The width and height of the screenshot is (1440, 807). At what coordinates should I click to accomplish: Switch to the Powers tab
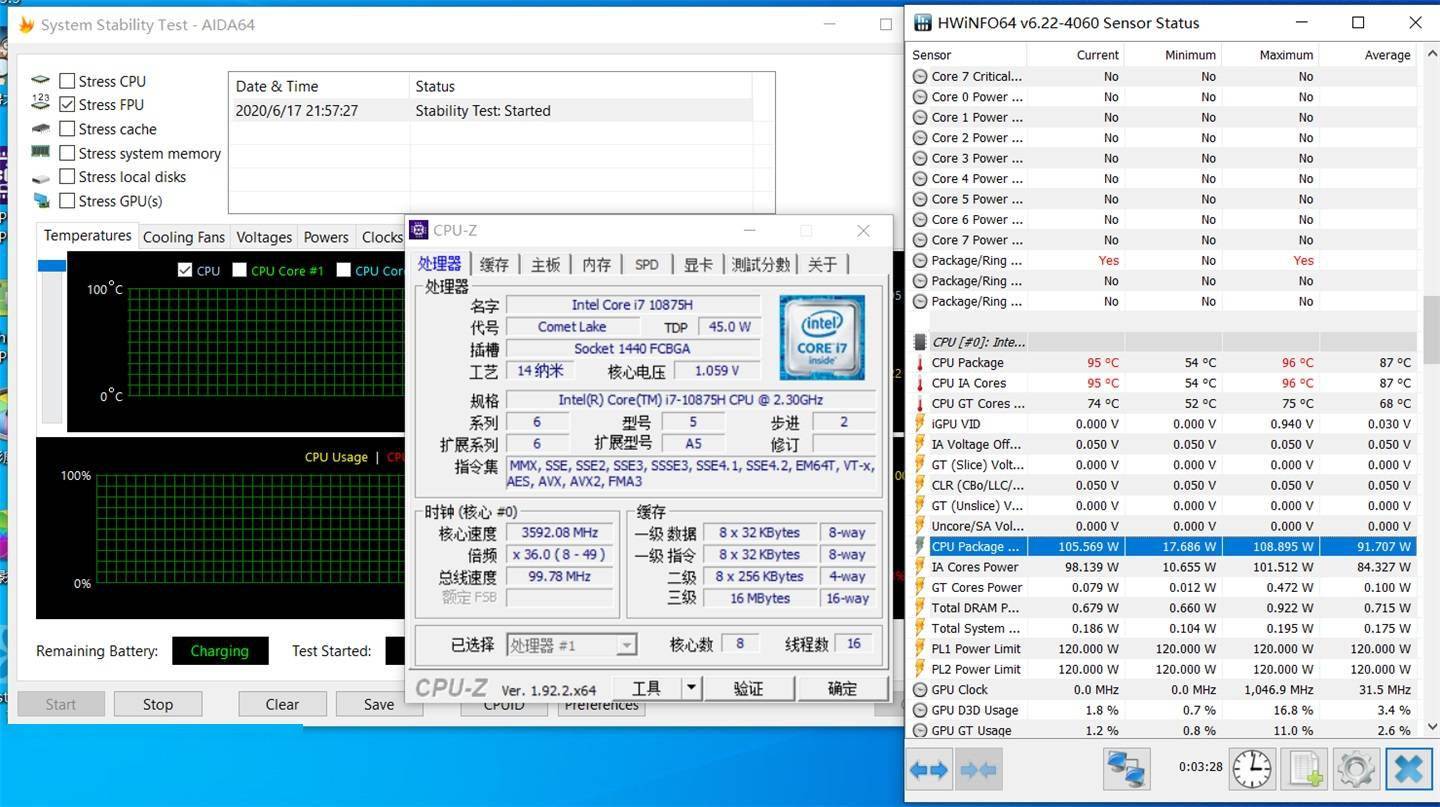[326, 237]
